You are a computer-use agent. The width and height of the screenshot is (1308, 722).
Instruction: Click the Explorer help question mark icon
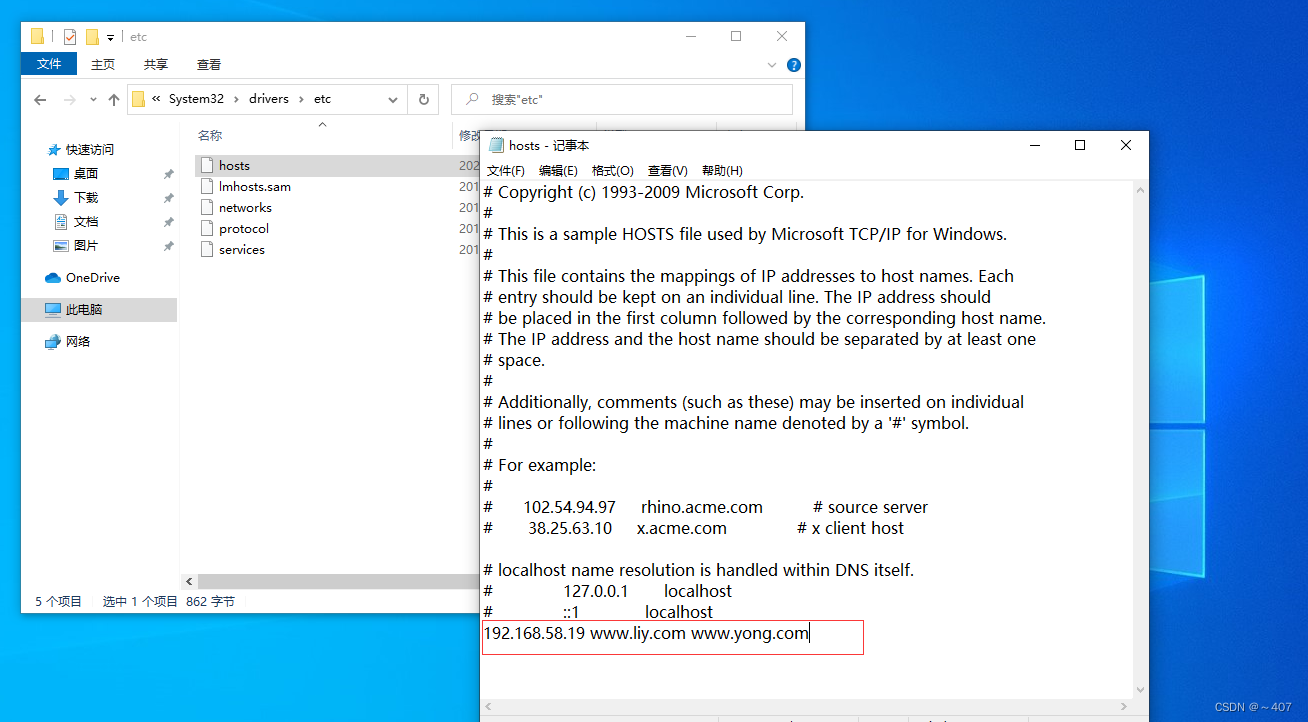point(794,65)
